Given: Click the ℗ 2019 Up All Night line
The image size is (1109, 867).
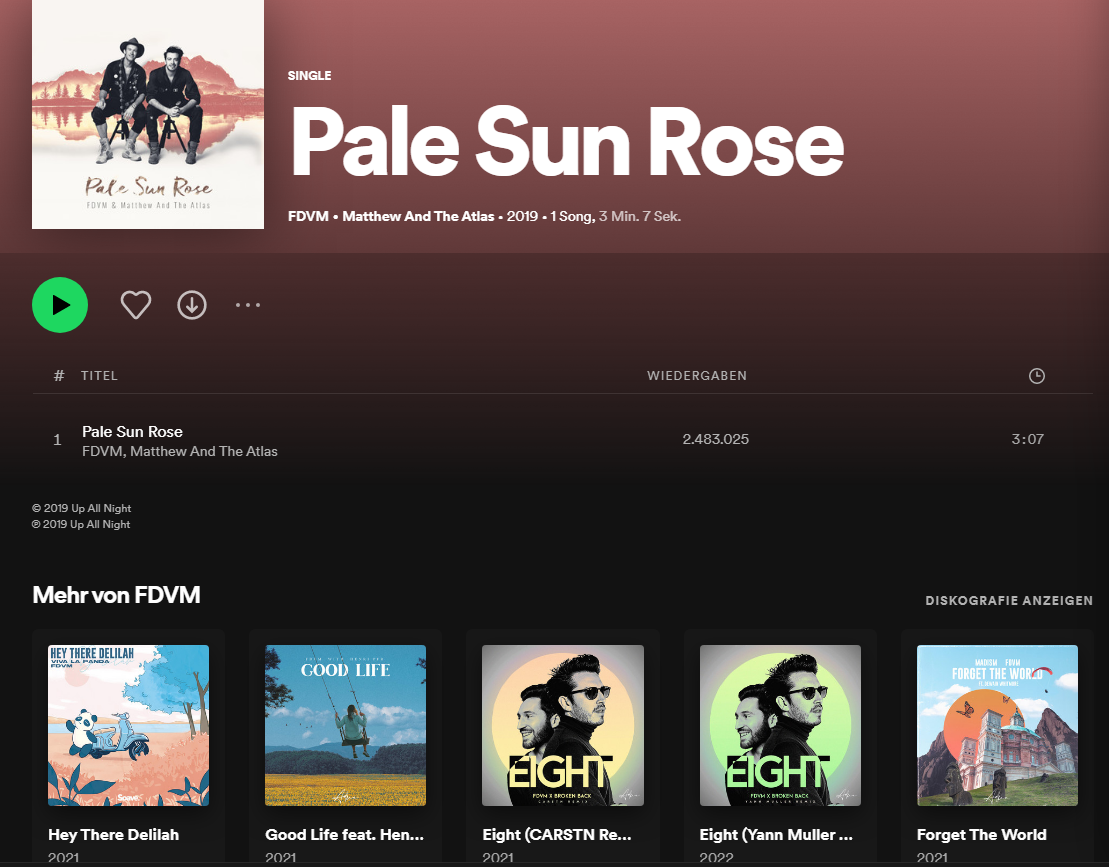Looking at the screenshot, I should click(x=81, y=524).
